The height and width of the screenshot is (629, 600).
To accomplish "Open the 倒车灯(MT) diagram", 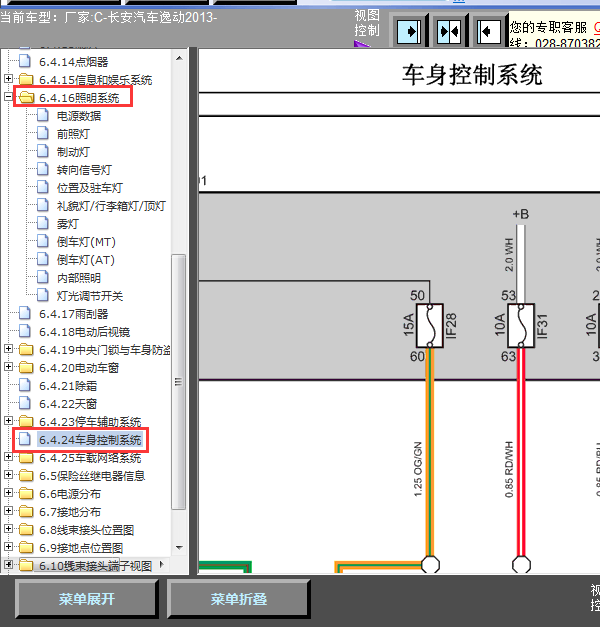I will 86,242.
